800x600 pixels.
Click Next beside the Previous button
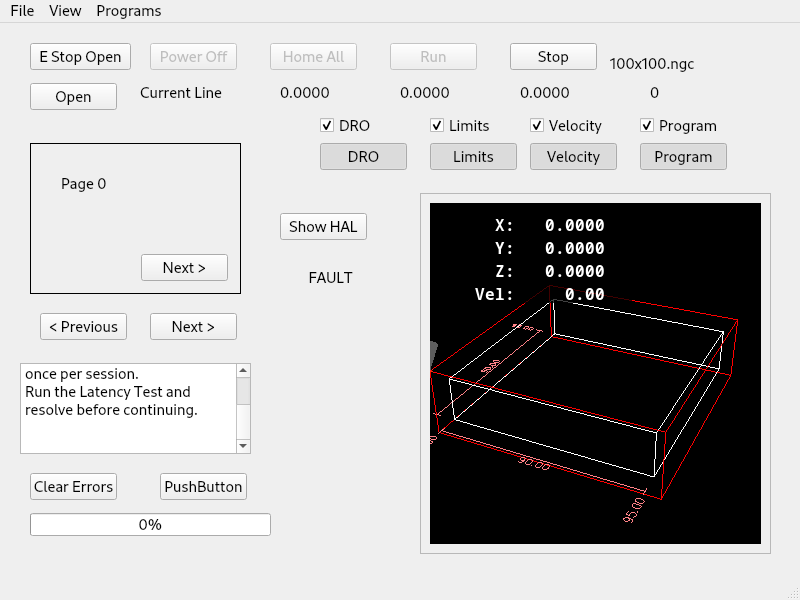[193, 327]
